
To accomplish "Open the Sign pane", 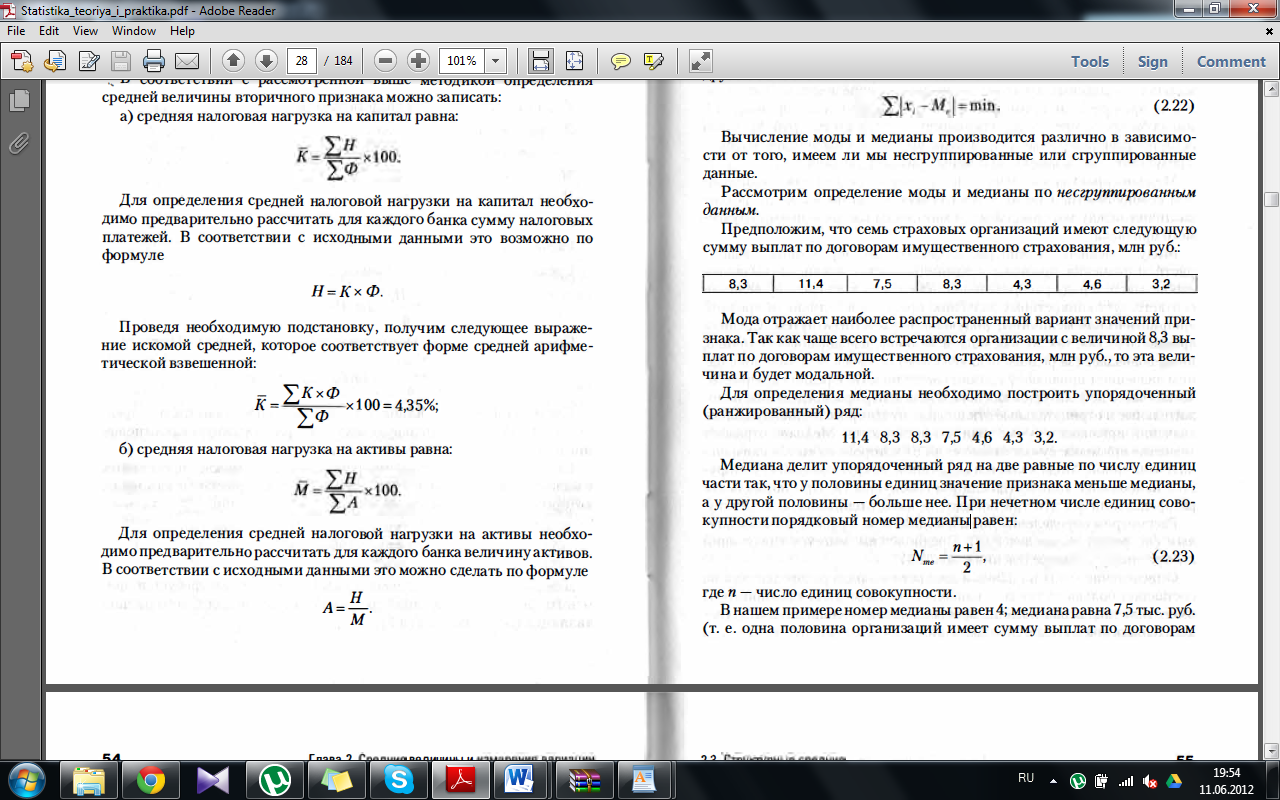I will tap(1152, 61).
